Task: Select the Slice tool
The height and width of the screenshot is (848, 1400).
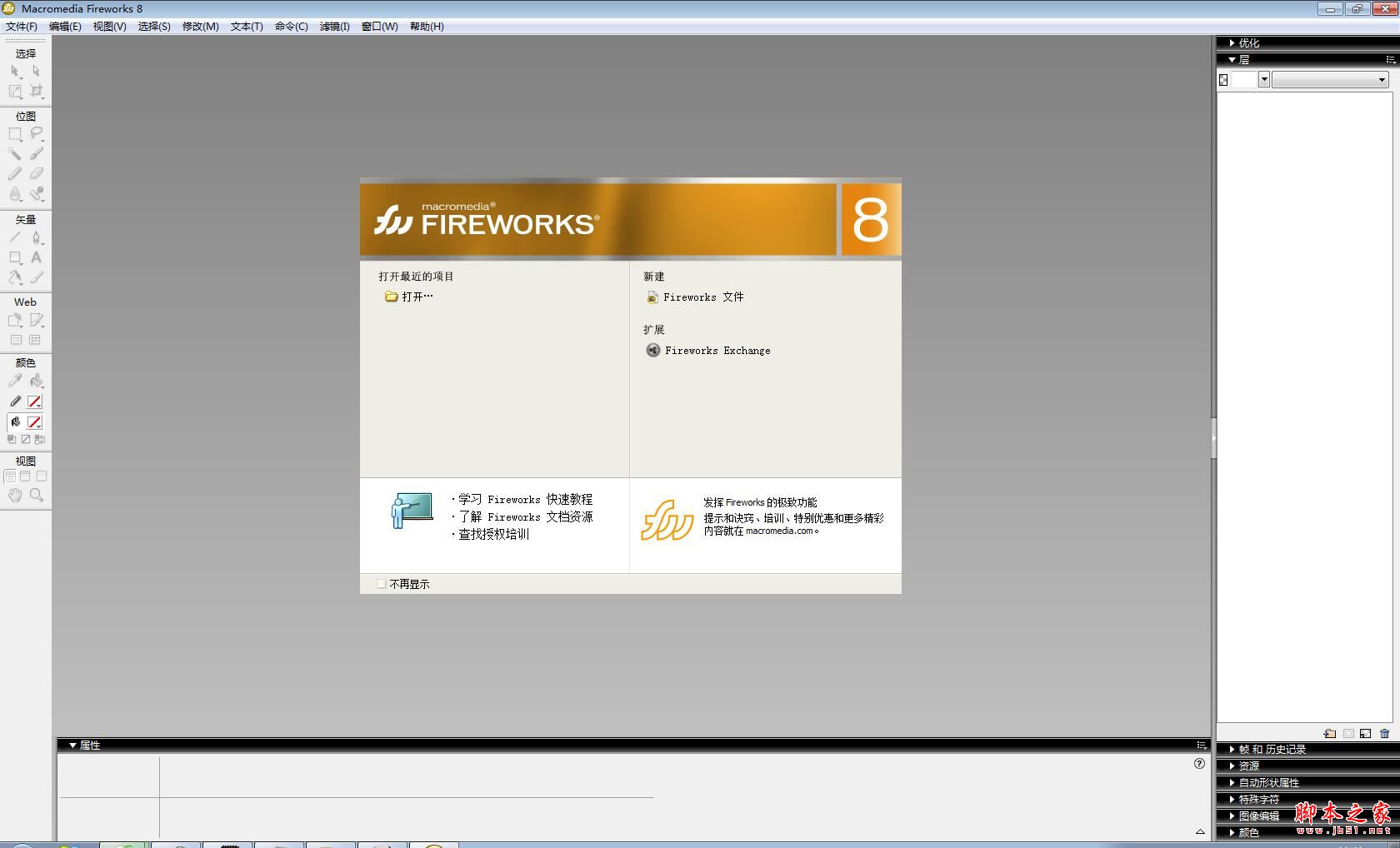Action: click(x=36, y=321)
